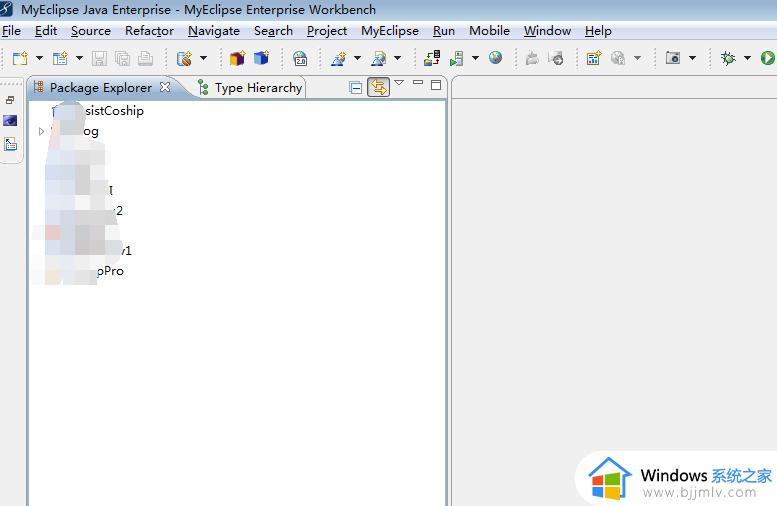Open the Edit menu
The width and height of the screenshot is (777, 506).
(x=46, y=31)
